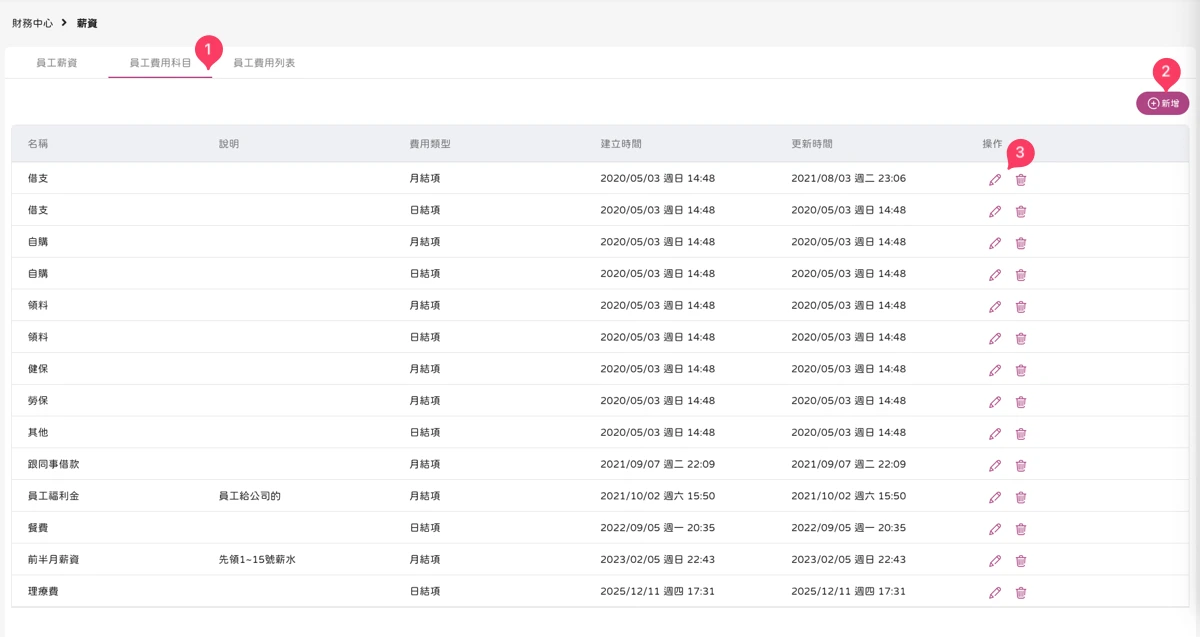
Task: Click the description text 員工給公司的
Action: click(250, 496)
